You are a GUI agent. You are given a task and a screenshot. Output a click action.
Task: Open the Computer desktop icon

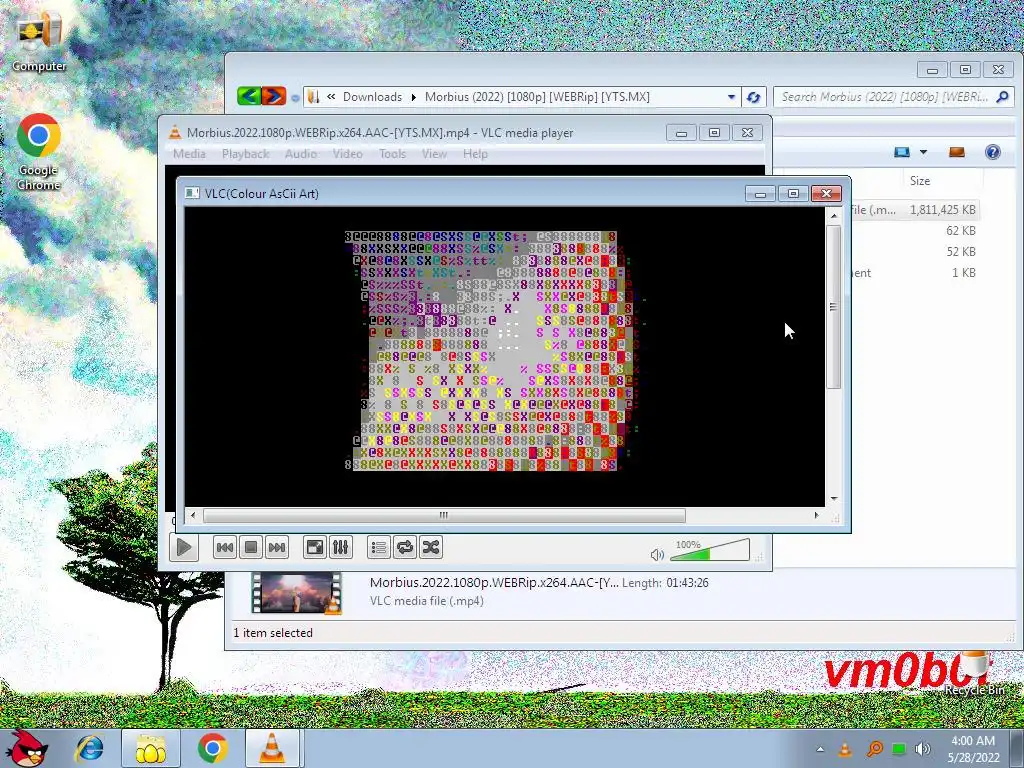(x=39, y=40)
